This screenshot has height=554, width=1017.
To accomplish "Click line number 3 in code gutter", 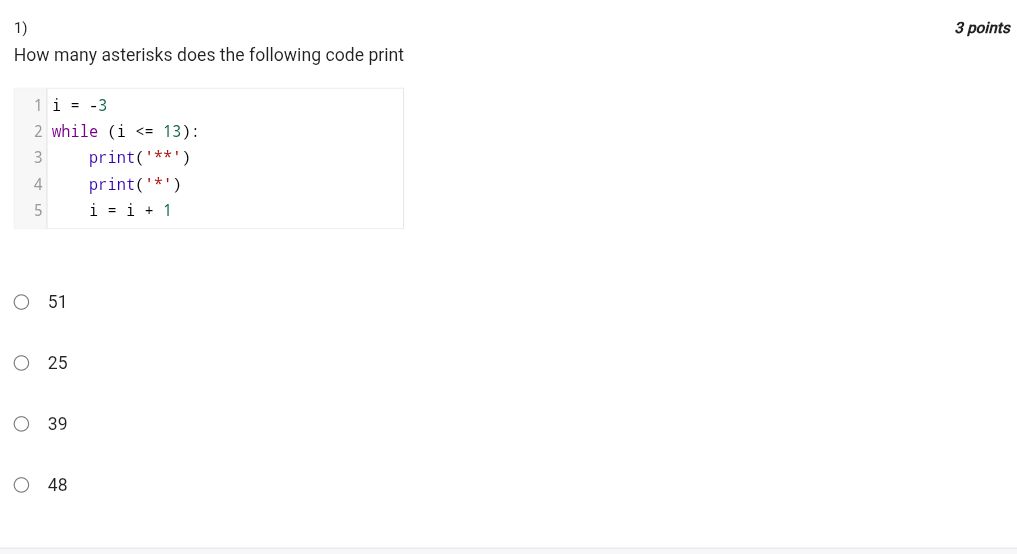I will [38, 157].
